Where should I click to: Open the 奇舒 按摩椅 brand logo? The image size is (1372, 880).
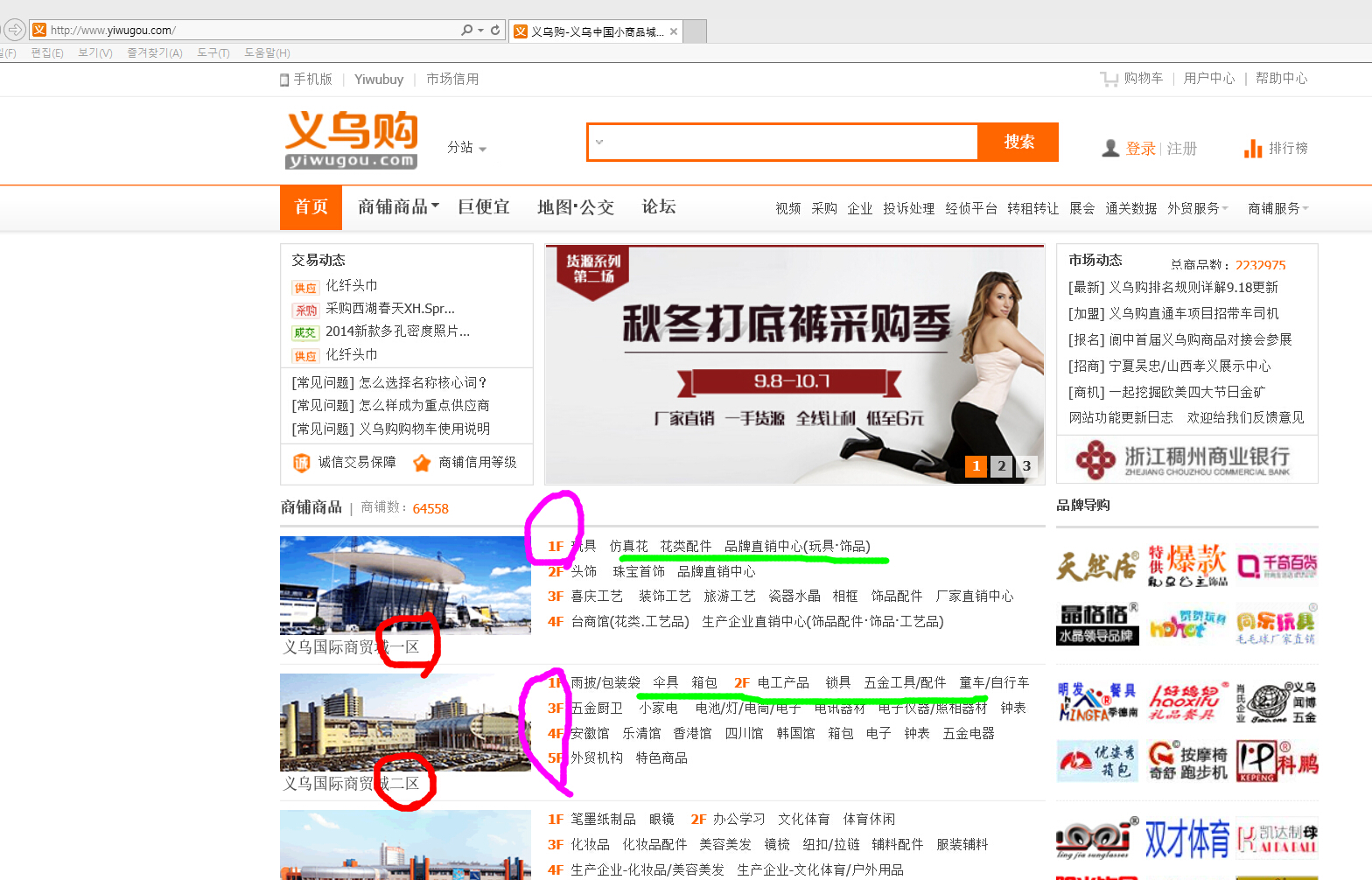1187,760
